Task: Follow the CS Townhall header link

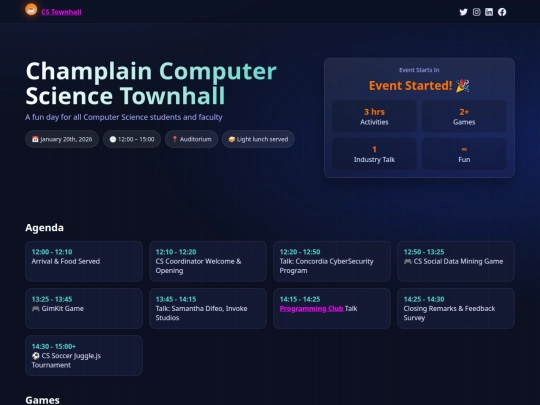Action: coord(61,12)
